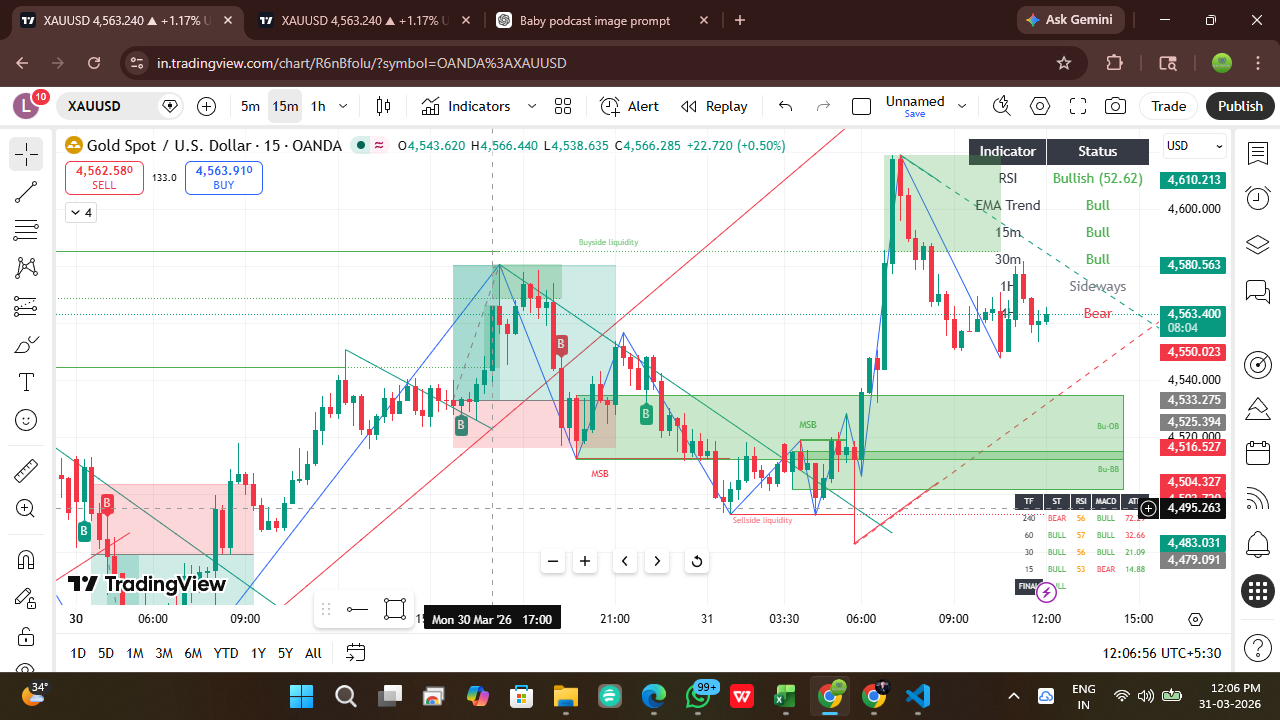Click the Mon 30 Mar date field
1280x720 pixels.
[x=491, y=618]
